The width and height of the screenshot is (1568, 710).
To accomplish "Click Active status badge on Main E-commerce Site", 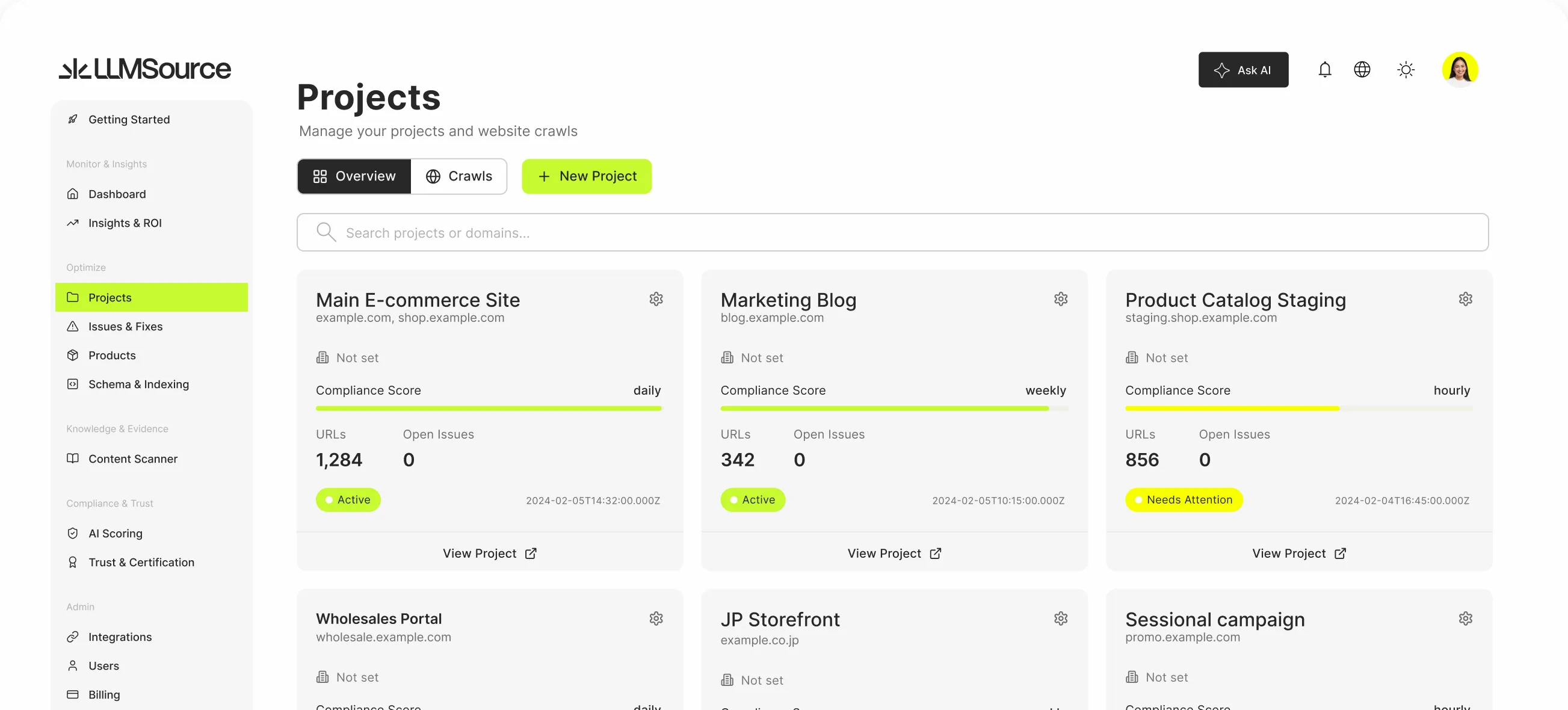I will click(x=348, y=500).
